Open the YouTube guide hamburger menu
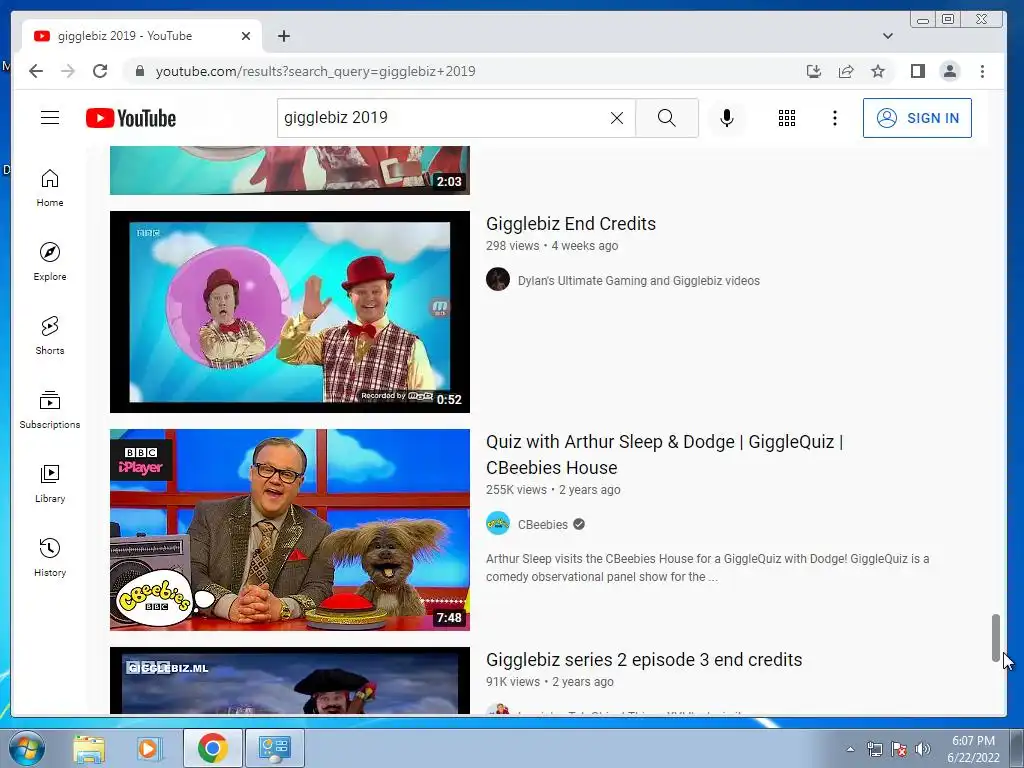The height and width of the screenshot is (768, 1024). coord(50,118)
